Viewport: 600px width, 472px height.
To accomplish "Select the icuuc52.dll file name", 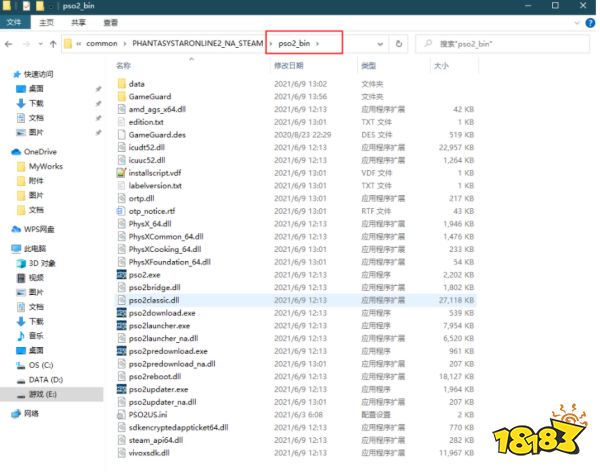I will 147,160.
